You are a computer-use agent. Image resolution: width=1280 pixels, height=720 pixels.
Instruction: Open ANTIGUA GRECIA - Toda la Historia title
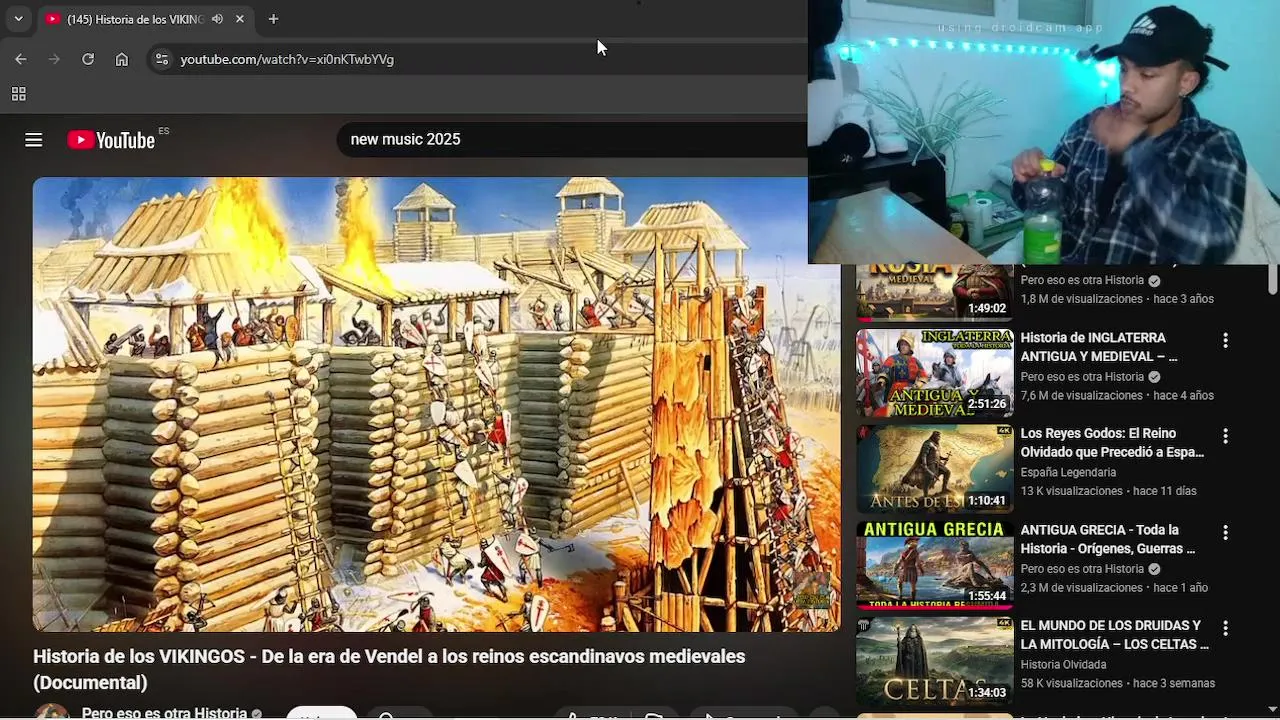(x=1108, y=539)
